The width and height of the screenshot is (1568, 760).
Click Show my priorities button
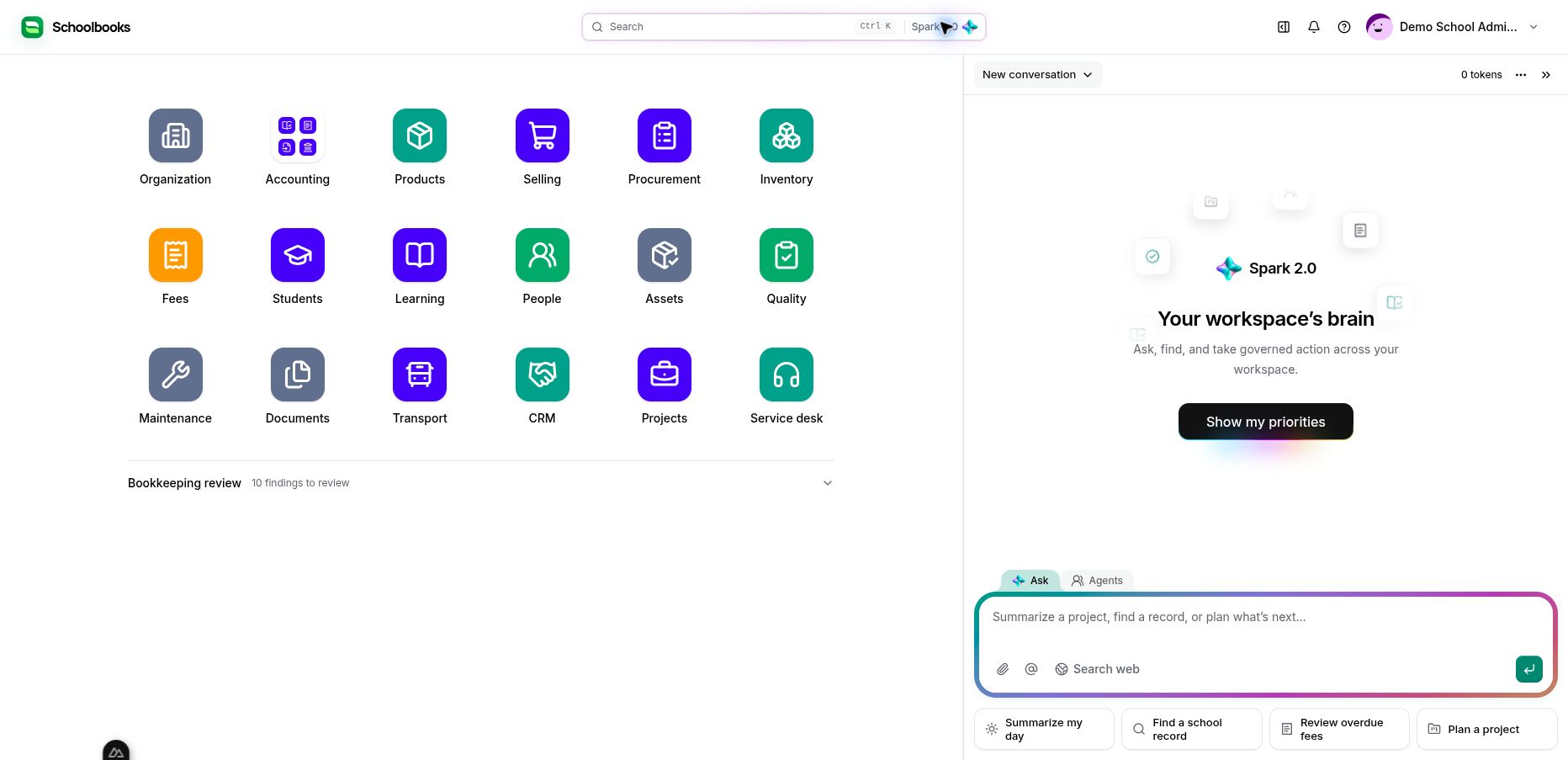click(1266, 422)
